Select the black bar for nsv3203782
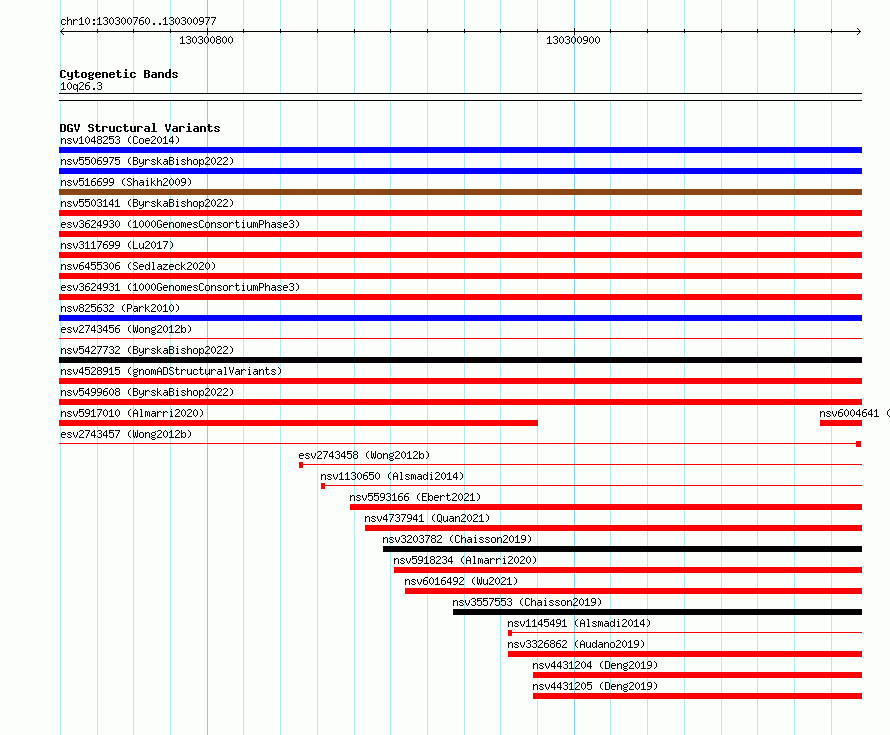 point(623,549)
